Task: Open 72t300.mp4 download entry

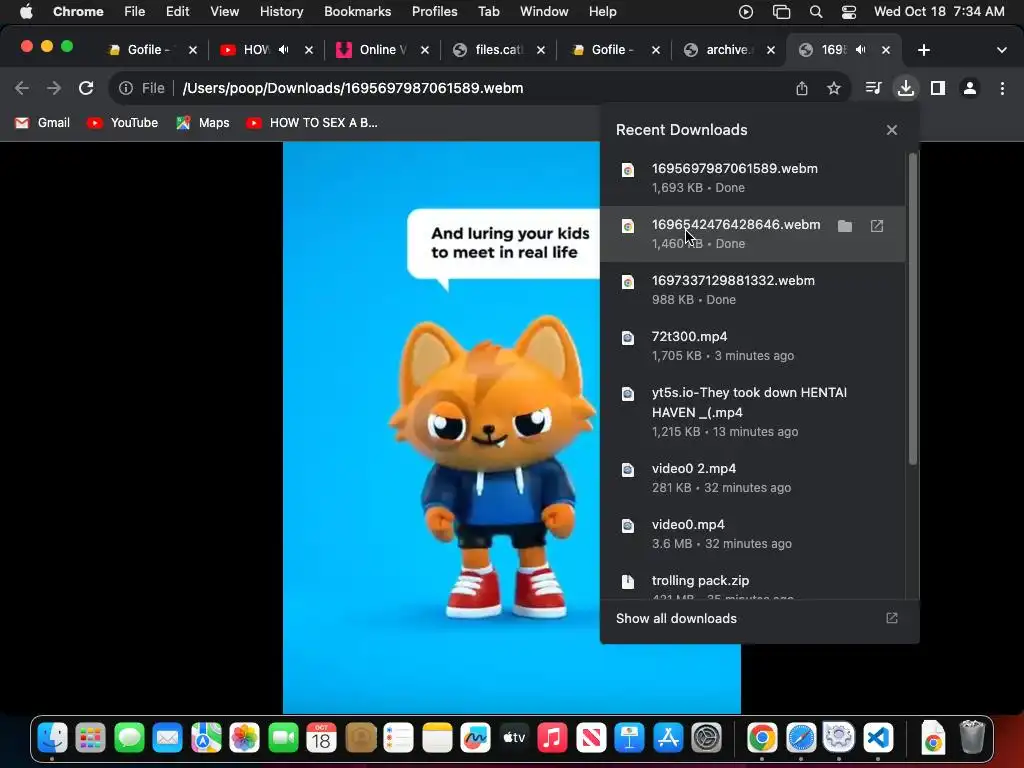Action: (752, 345)
